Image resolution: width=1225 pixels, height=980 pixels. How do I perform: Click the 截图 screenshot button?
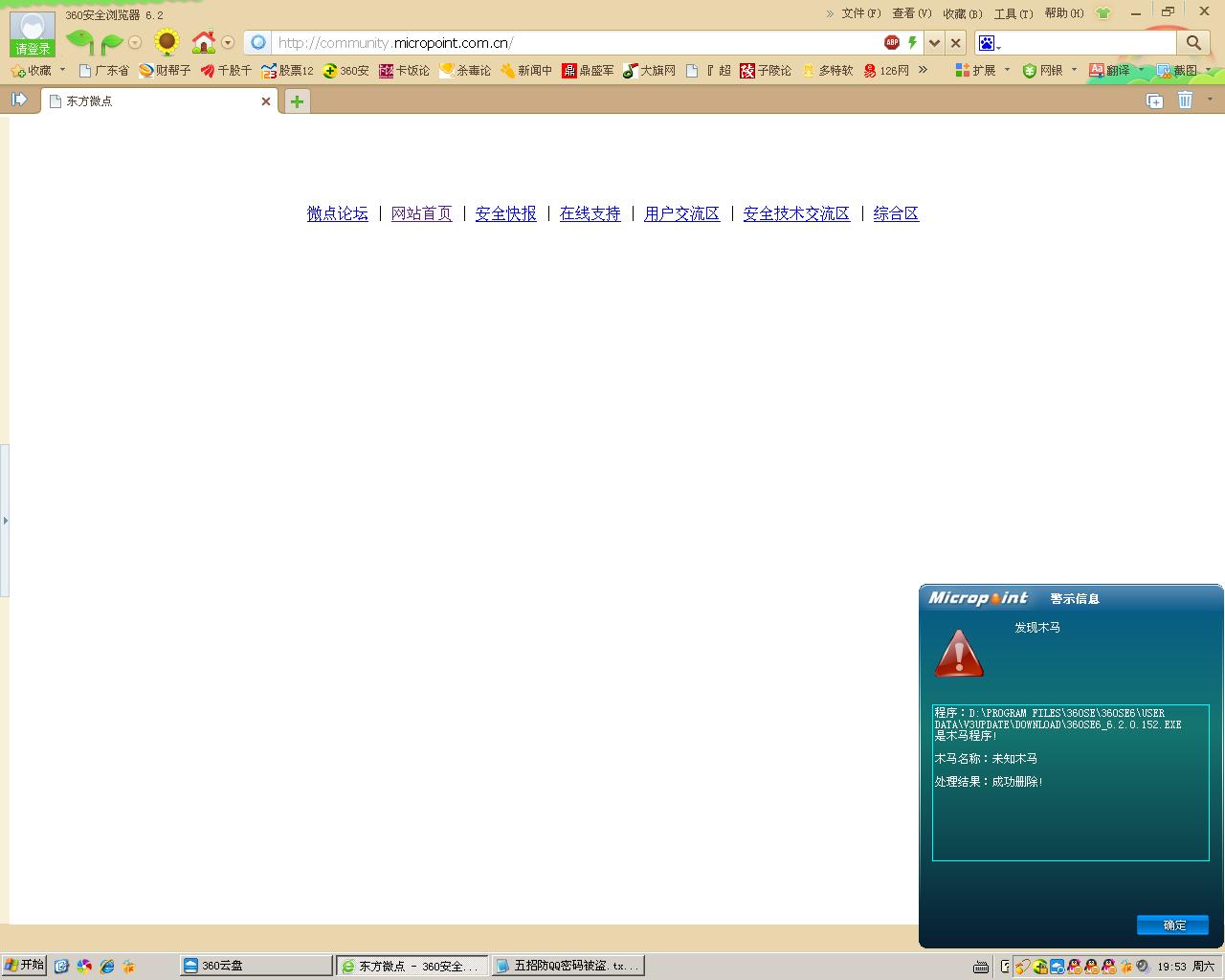1176,71
